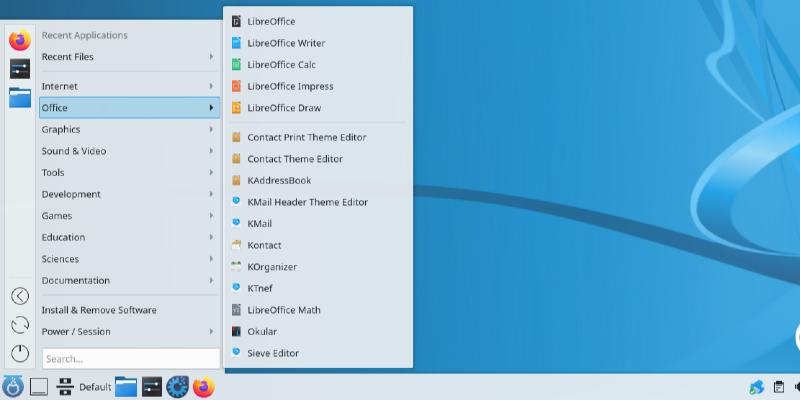
Task: Select the Development menu category
Action: click(x=128, y=194)
